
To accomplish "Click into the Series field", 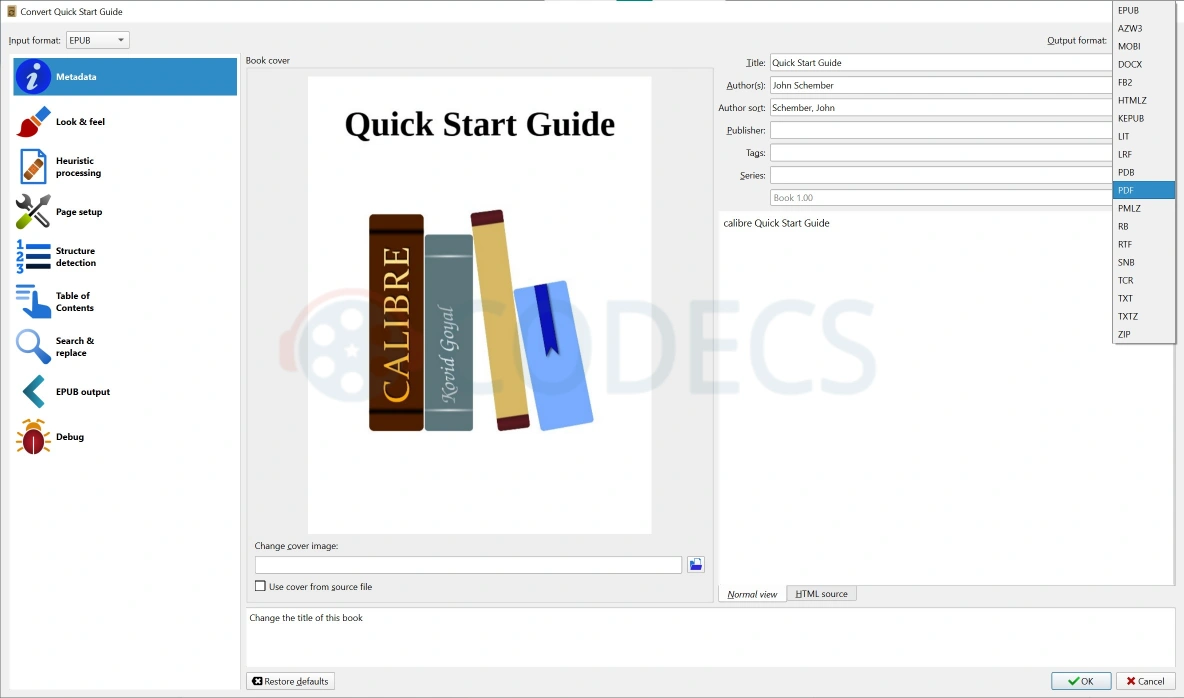I will [x=941, y=175].
